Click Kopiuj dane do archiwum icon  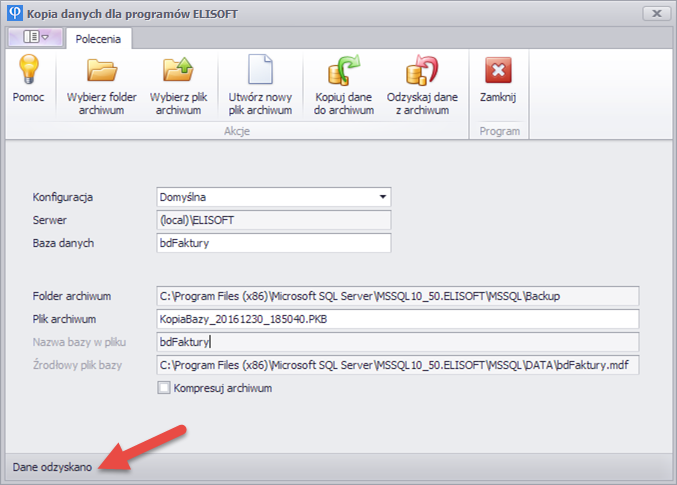(344, 70)
